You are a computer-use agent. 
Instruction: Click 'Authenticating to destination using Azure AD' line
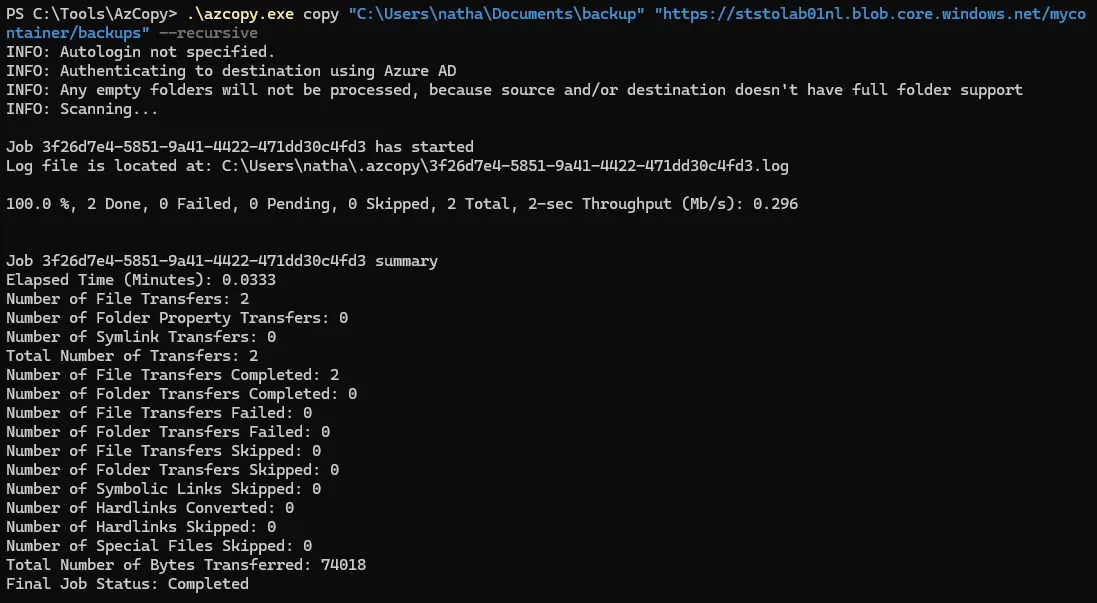pyautogui.click(x=231, y=71)
